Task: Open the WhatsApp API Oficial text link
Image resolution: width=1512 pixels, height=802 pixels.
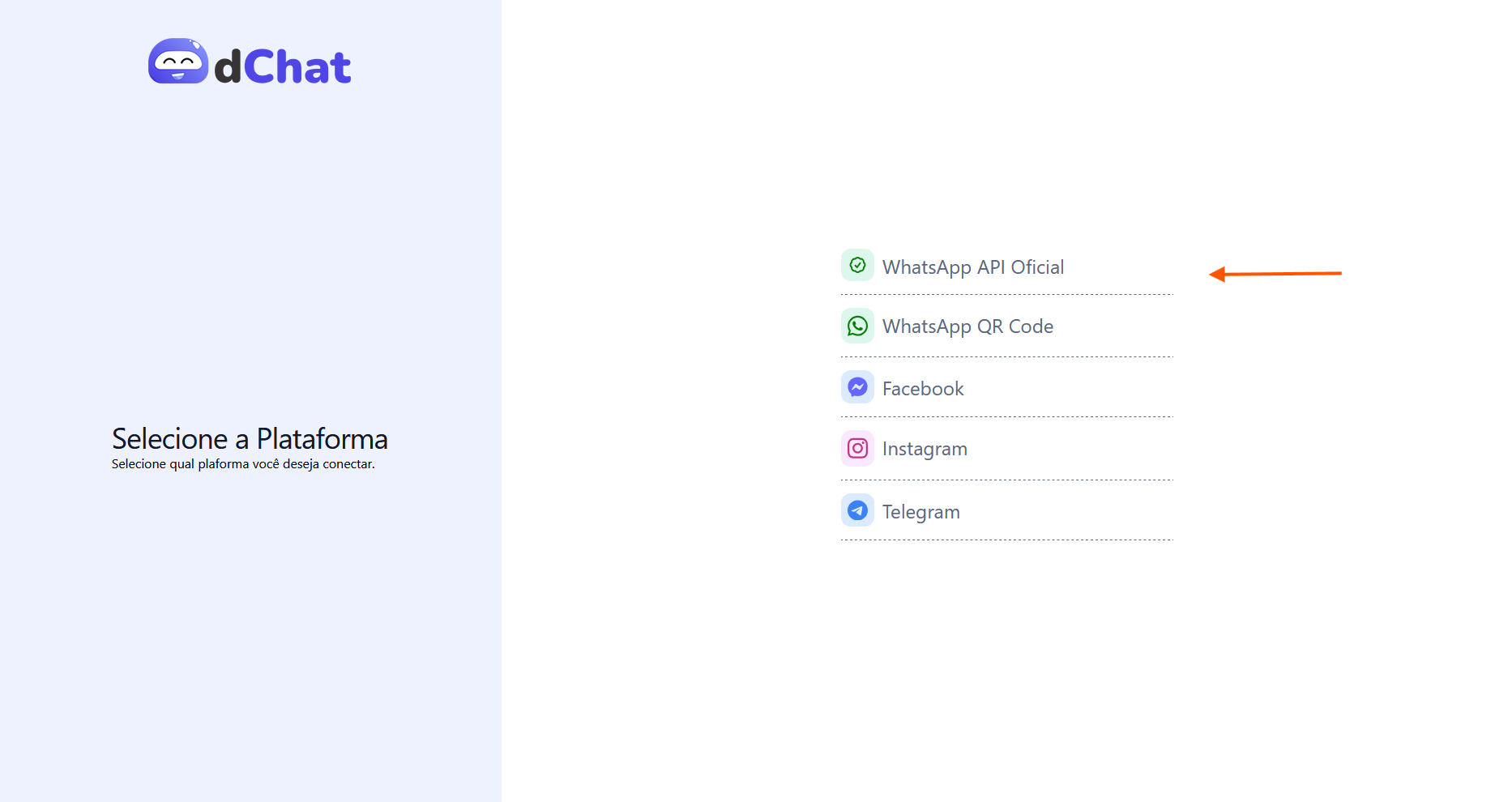Action: coord(972,267)
